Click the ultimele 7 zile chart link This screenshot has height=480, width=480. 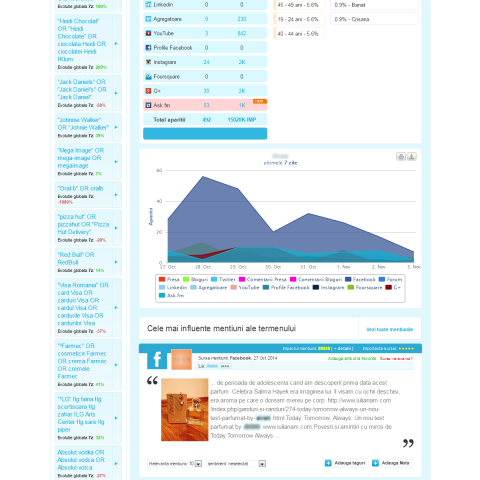[280, 163]
